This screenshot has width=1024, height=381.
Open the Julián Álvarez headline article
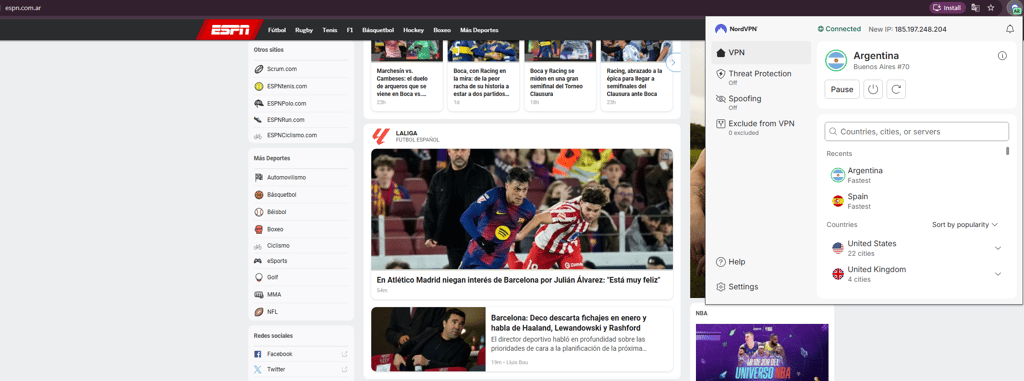[x=519, y=279]
